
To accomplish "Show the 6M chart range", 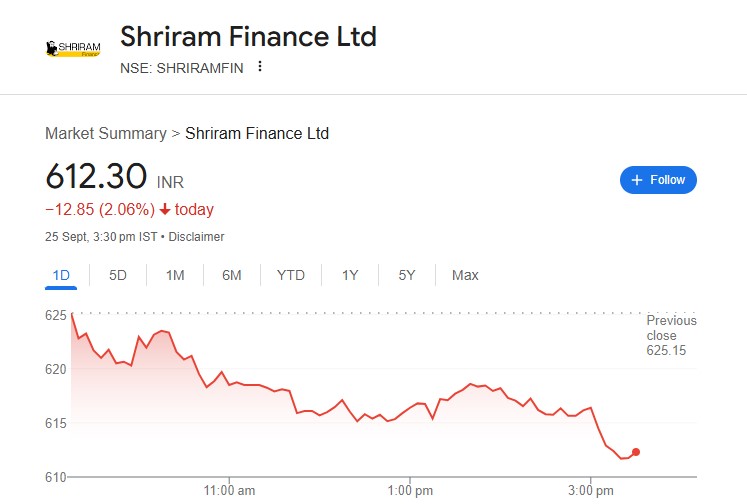I will [232, 275].
